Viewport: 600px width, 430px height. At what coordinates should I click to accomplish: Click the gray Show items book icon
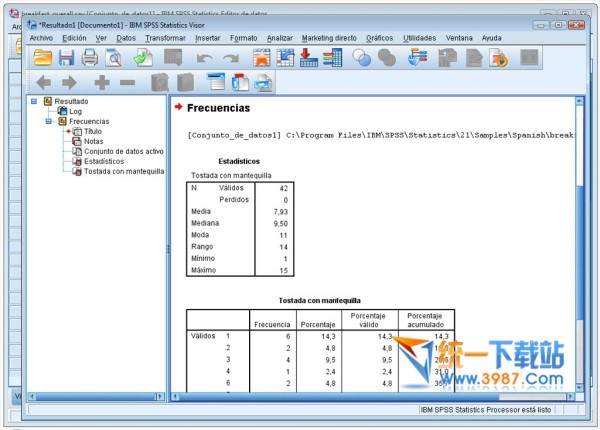click(x=160, y=82)
